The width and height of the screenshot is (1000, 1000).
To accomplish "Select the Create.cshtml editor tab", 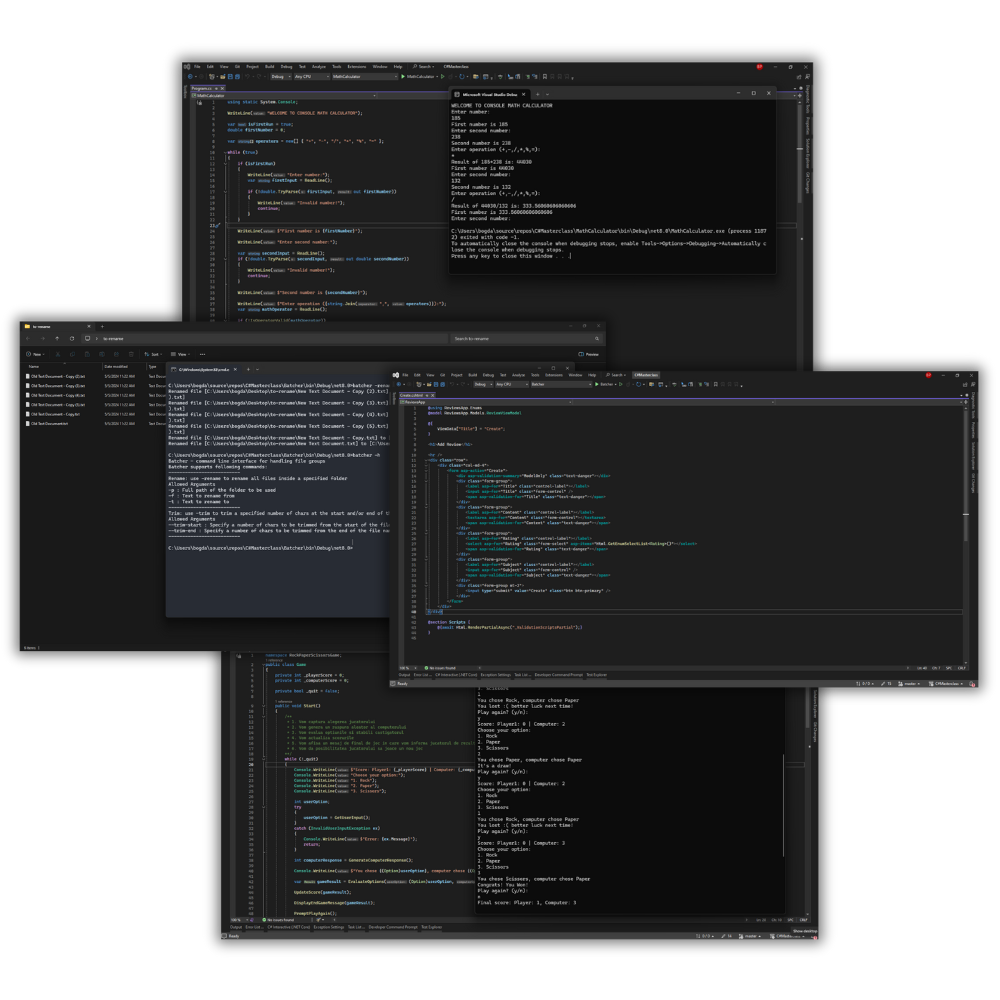I will pos(412,395).
